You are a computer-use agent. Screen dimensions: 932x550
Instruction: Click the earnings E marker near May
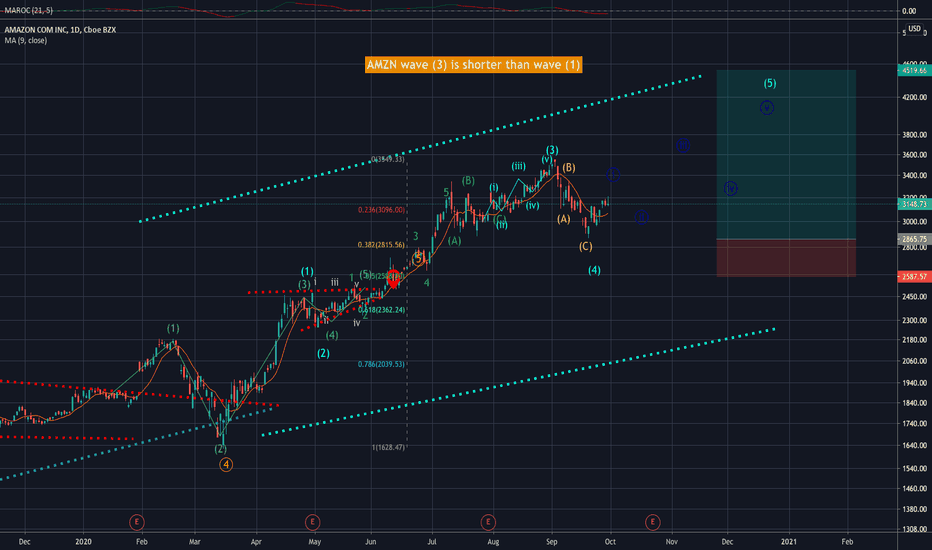click(x=312, y=522)
